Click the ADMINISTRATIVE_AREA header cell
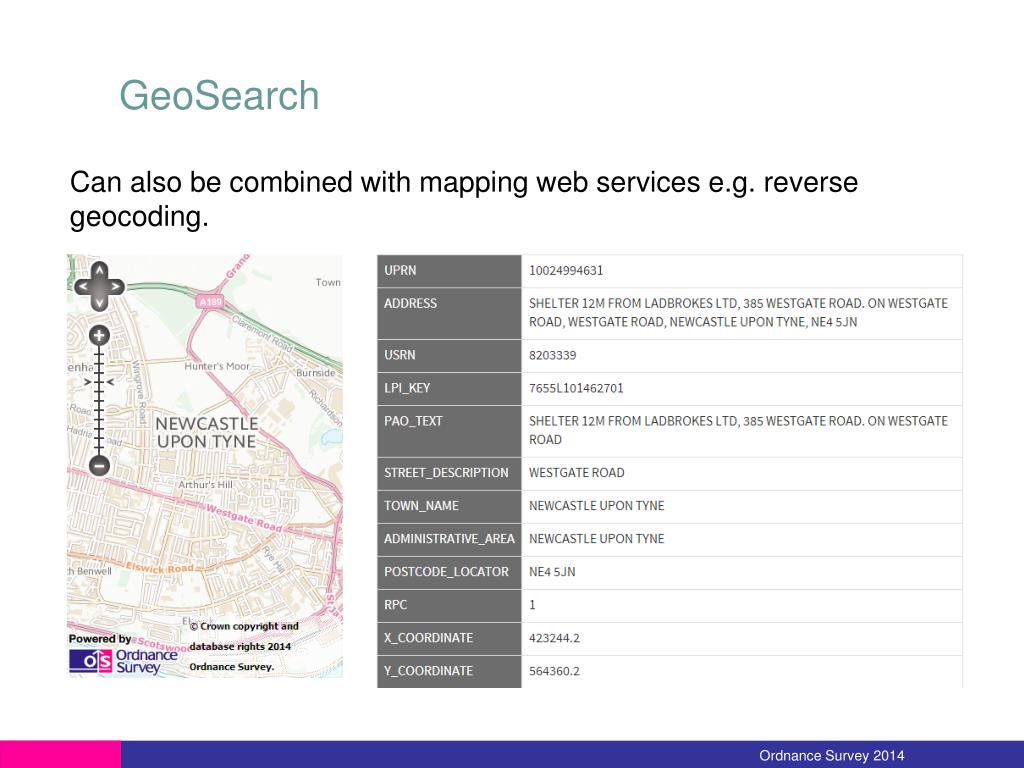Viewport: 1024px width, 768px height. [449, 539]
